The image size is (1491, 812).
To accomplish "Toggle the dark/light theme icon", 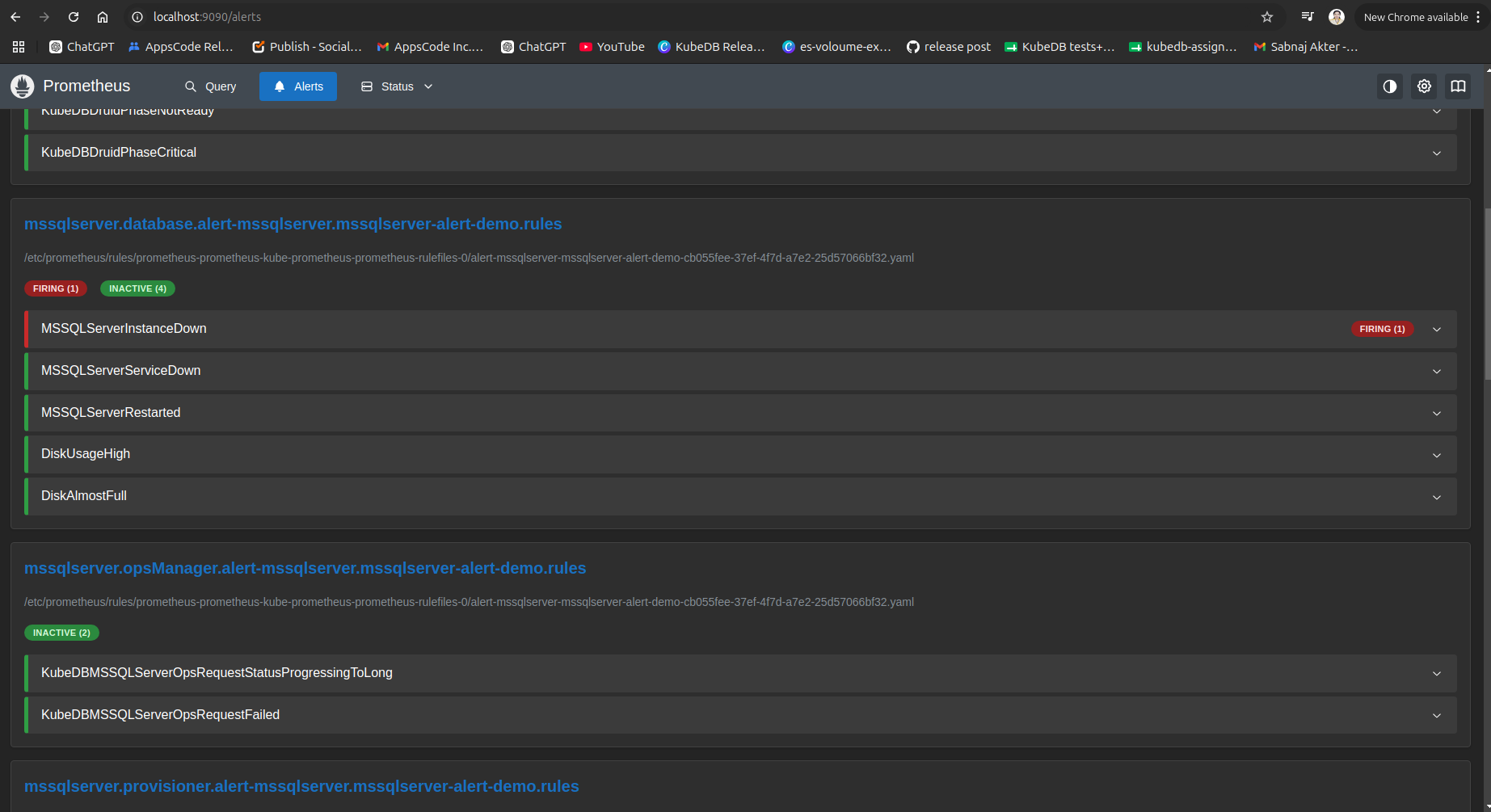I will point(1390,86).
